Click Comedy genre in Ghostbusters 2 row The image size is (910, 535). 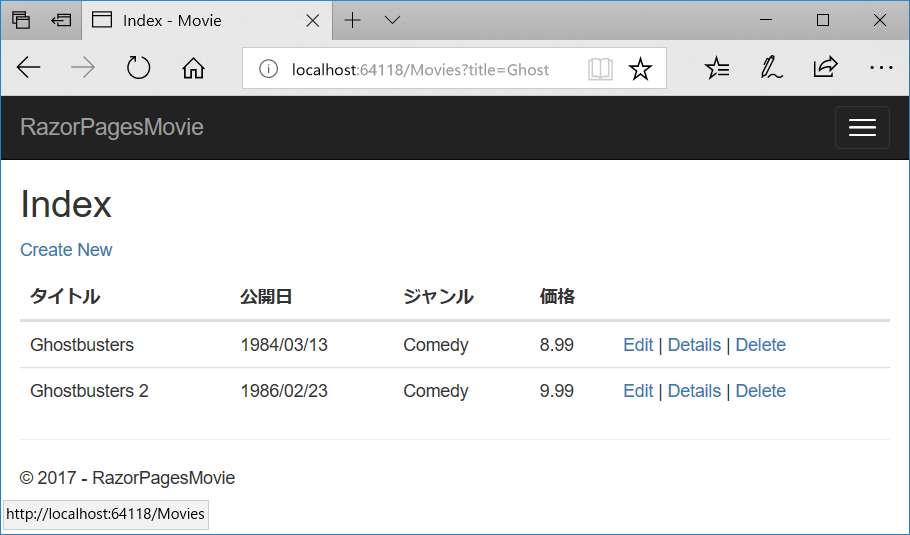[x=436, y=391]
